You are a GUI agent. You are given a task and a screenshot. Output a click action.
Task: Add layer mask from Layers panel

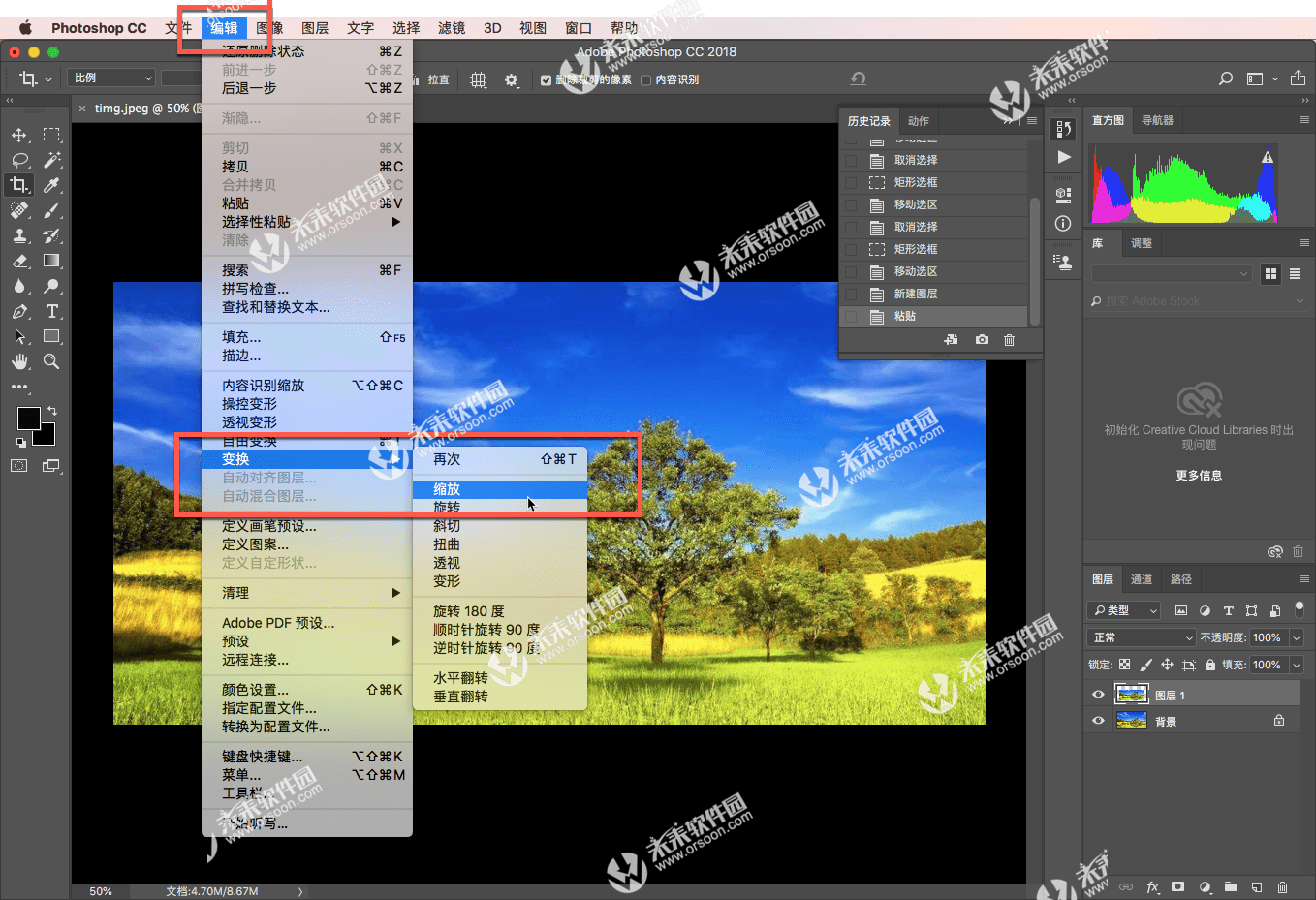coord(1177,886)
